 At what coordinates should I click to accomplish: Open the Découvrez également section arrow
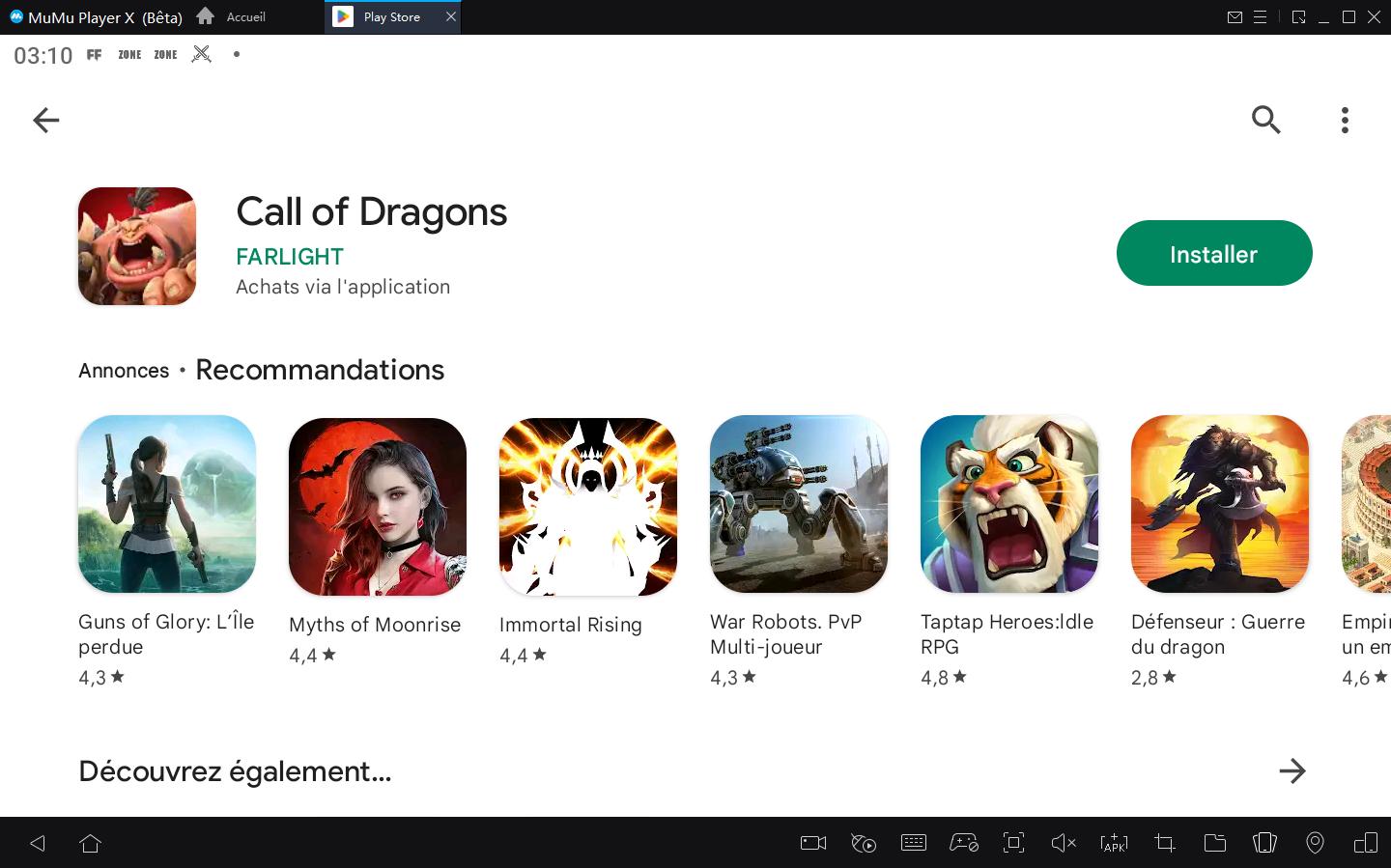click(1292, 770)
